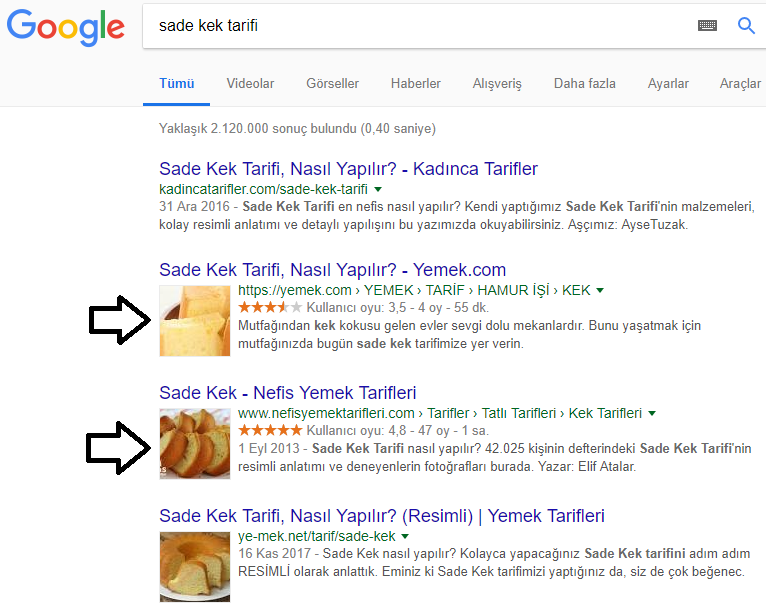Click the Google logo

click(65, 27)
